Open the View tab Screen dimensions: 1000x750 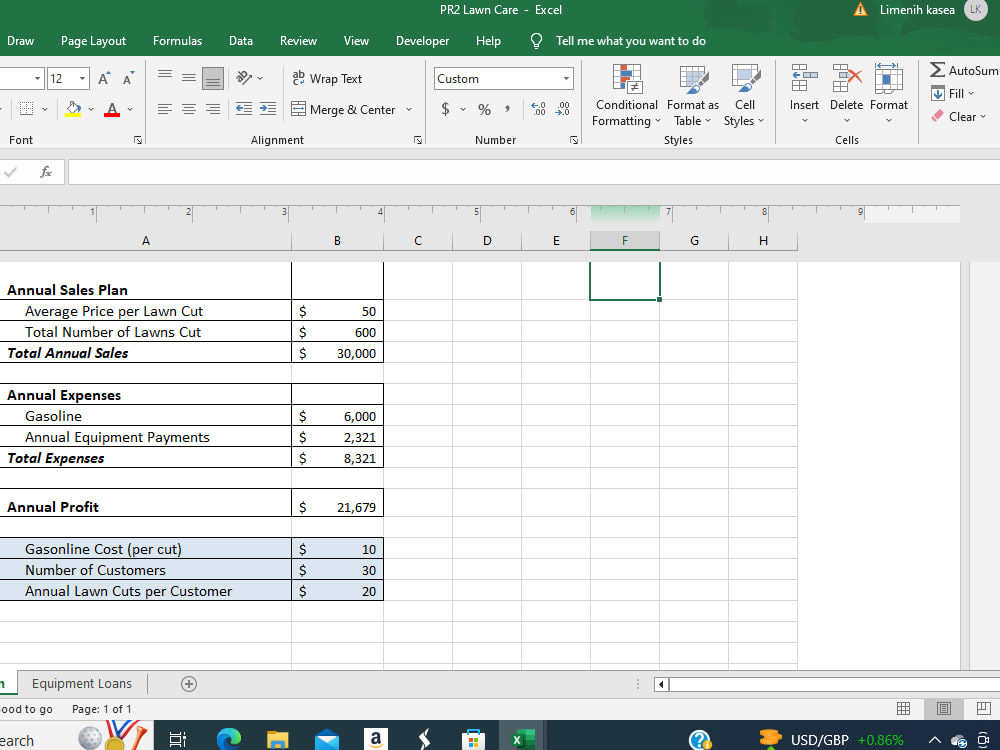tap(356, 41)
